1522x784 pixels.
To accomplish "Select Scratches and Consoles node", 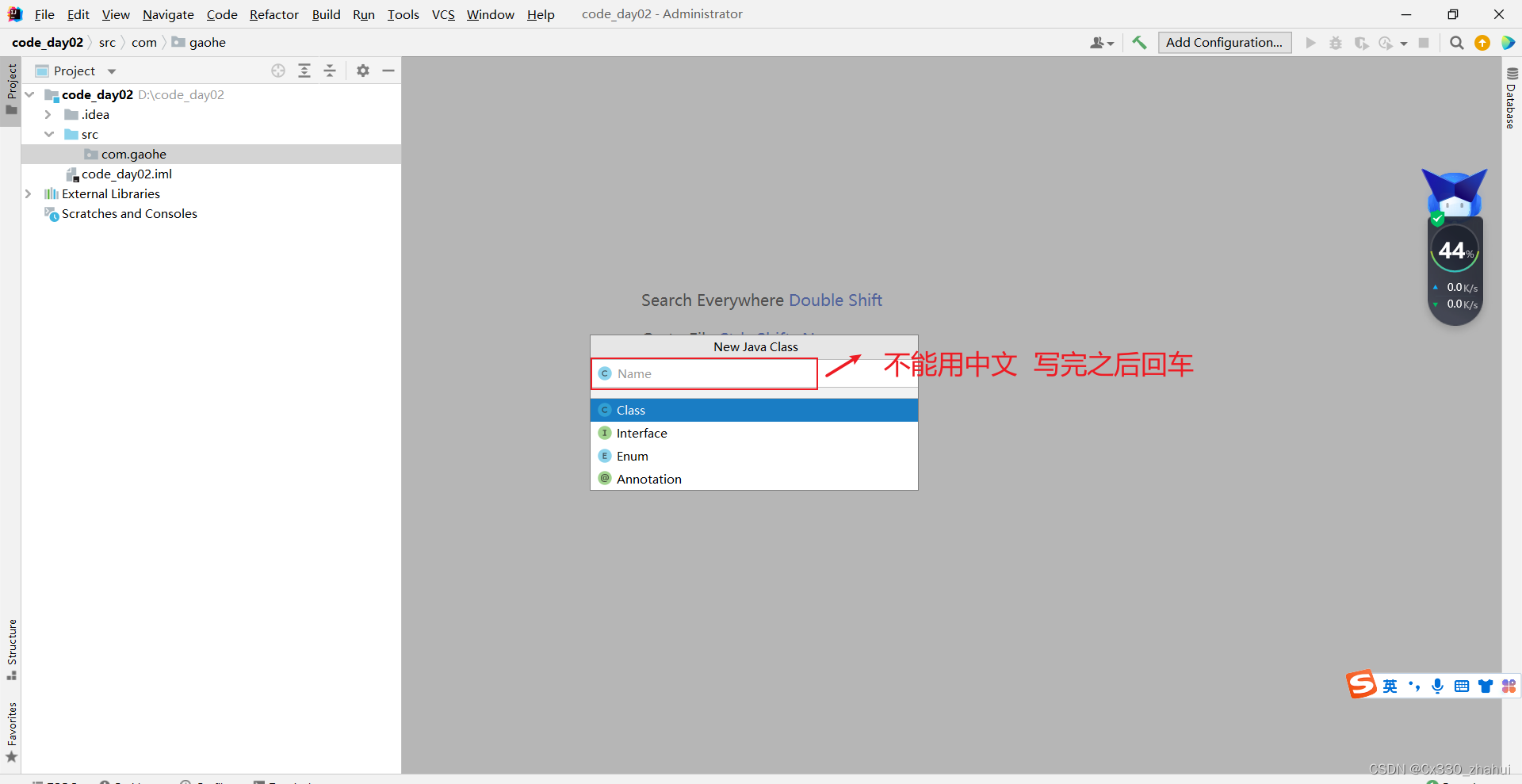I will click(129, 213).
